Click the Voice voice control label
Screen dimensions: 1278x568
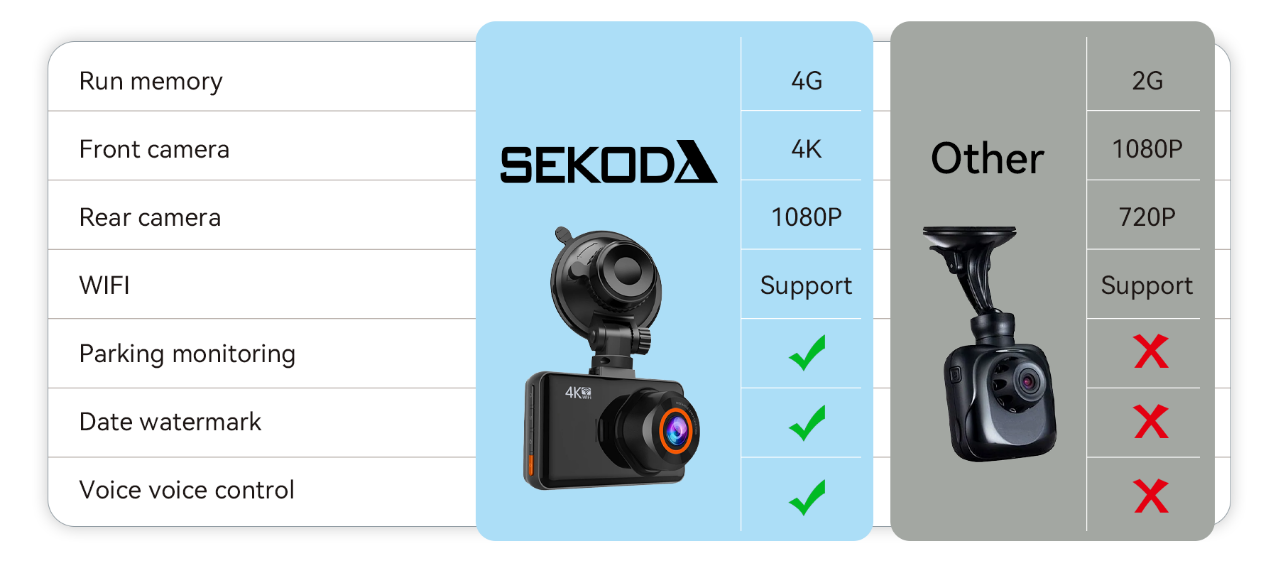point(187,490)
